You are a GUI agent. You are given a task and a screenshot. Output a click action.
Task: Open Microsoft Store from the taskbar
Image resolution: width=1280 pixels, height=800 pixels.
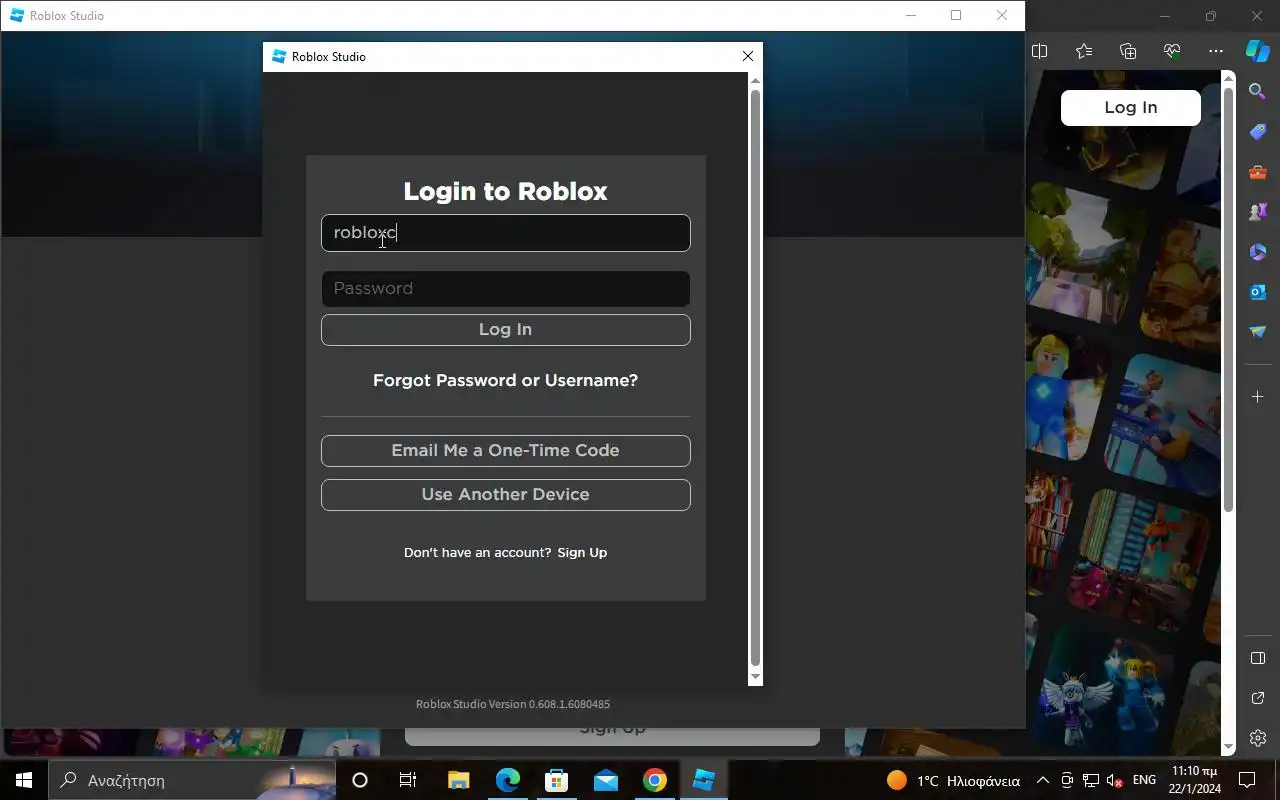(x=557, y=780)
